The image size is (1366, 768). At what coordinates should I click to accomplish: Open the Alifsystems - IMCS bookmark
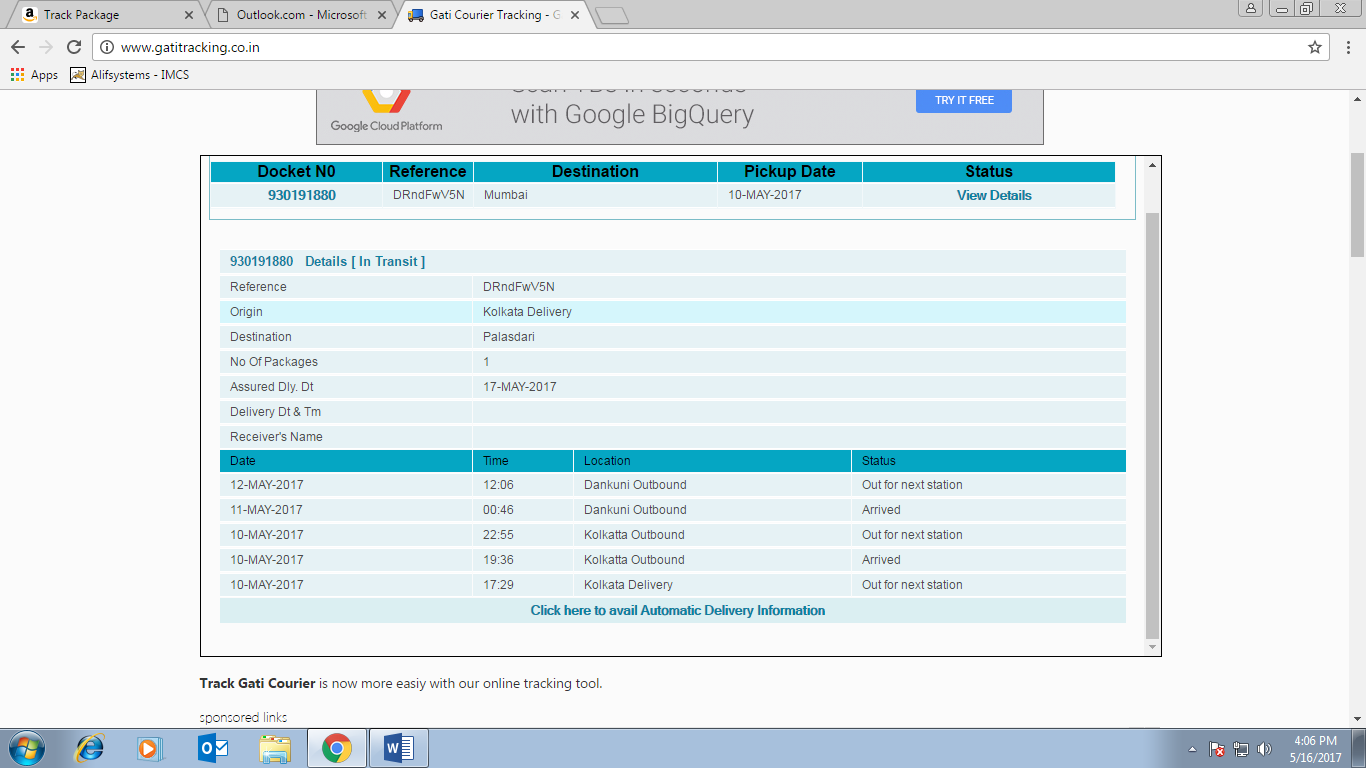click(129, 75)
